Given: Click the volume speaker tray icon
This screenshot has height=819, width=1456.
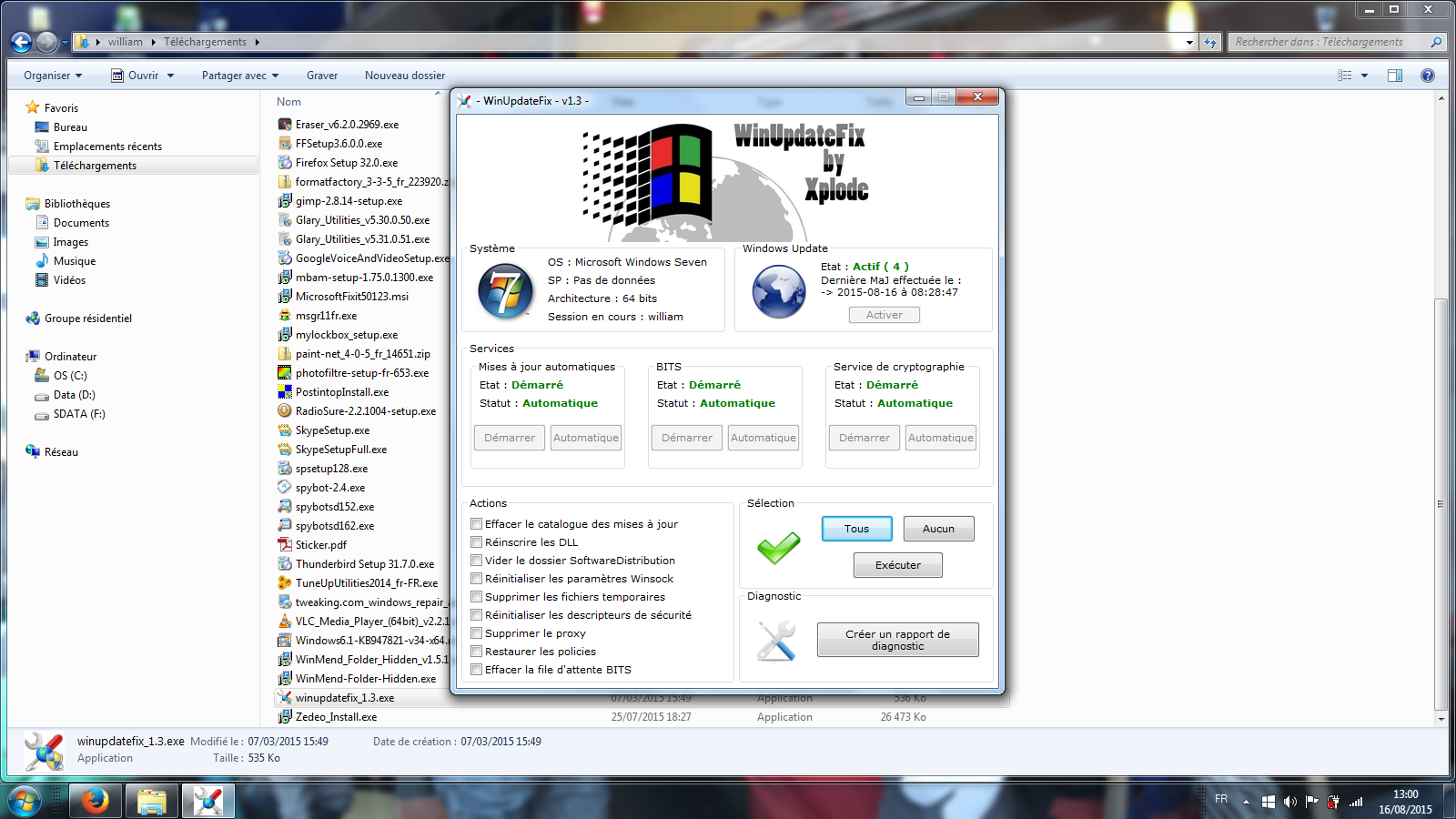Looking at the screenshot, I should tap(1289, 802).
